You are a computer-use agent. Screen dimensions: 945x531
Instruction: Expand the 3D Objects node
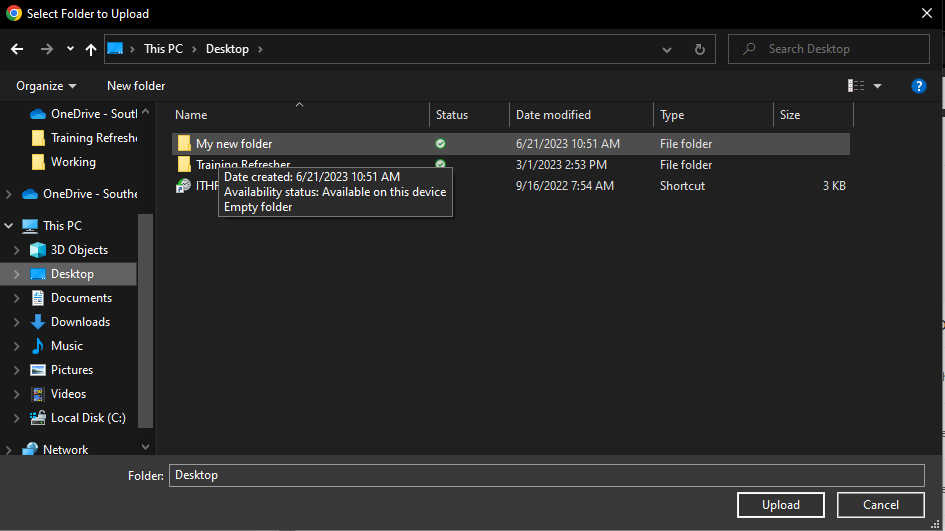click(17, 250)
